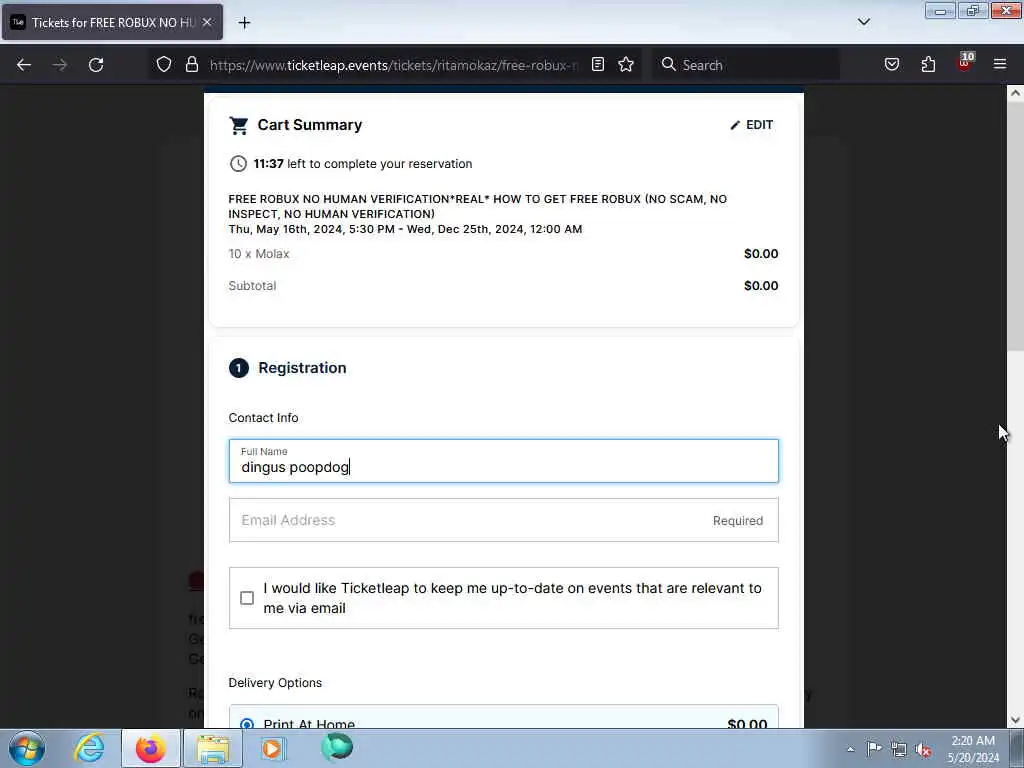Toggle reader view icon in address bar
This screenshot has width=1024, height=768.
click(x=598, y=64)
